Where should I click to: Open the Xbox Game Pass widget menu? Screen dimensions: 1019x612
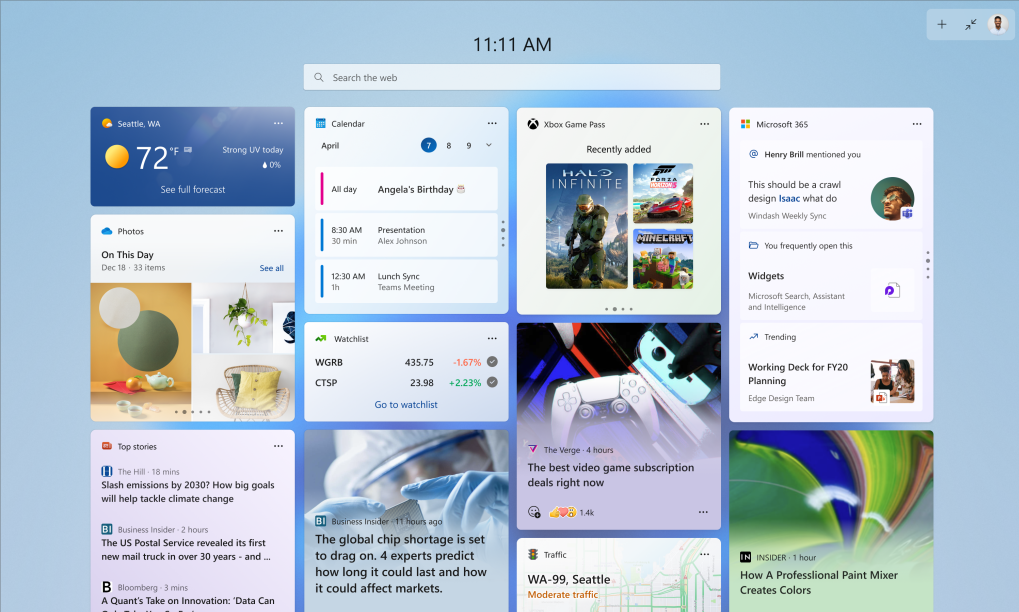coord(704,123)
